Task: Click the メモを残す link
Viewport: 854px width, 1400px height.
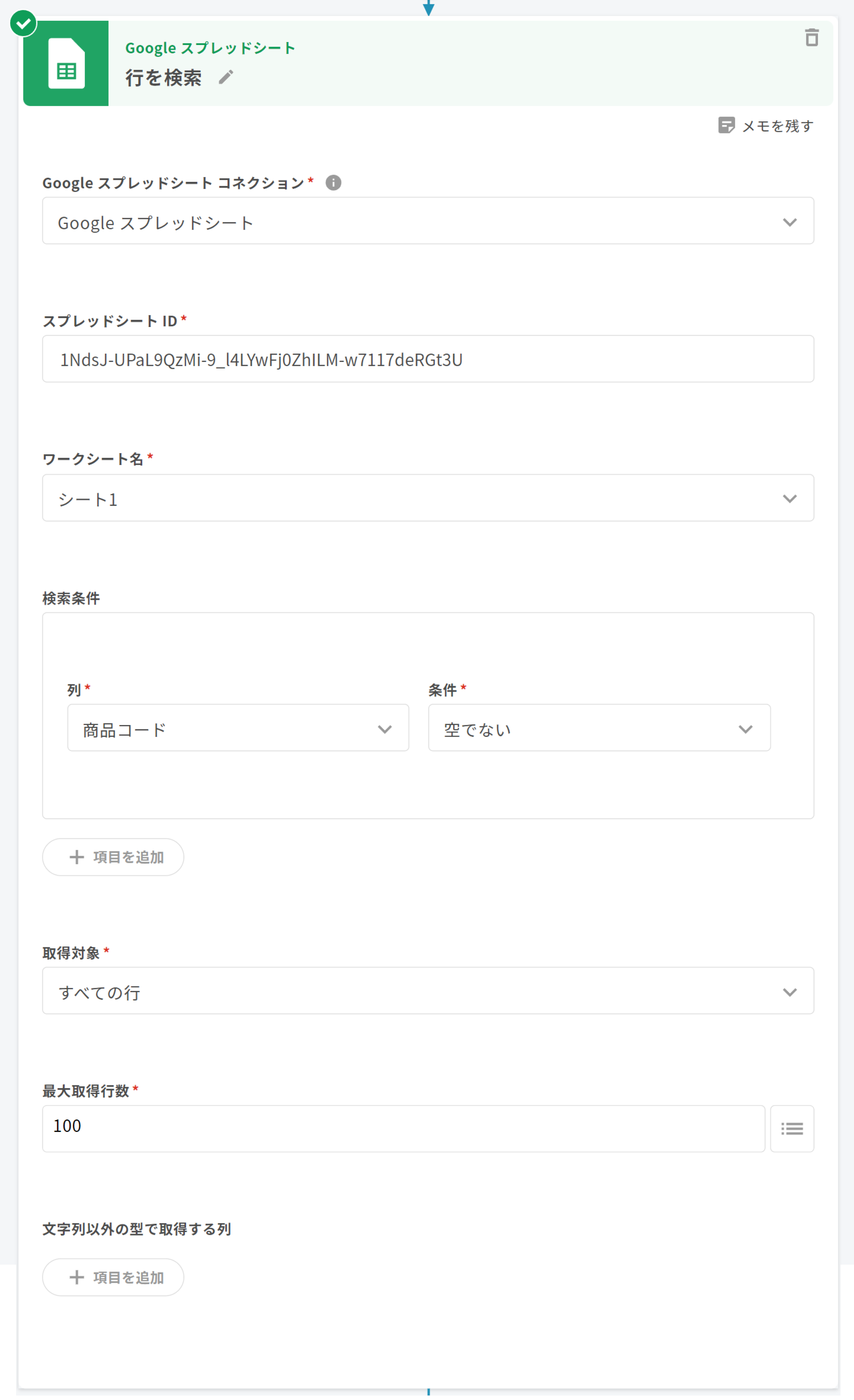Action: coord(777,125)
